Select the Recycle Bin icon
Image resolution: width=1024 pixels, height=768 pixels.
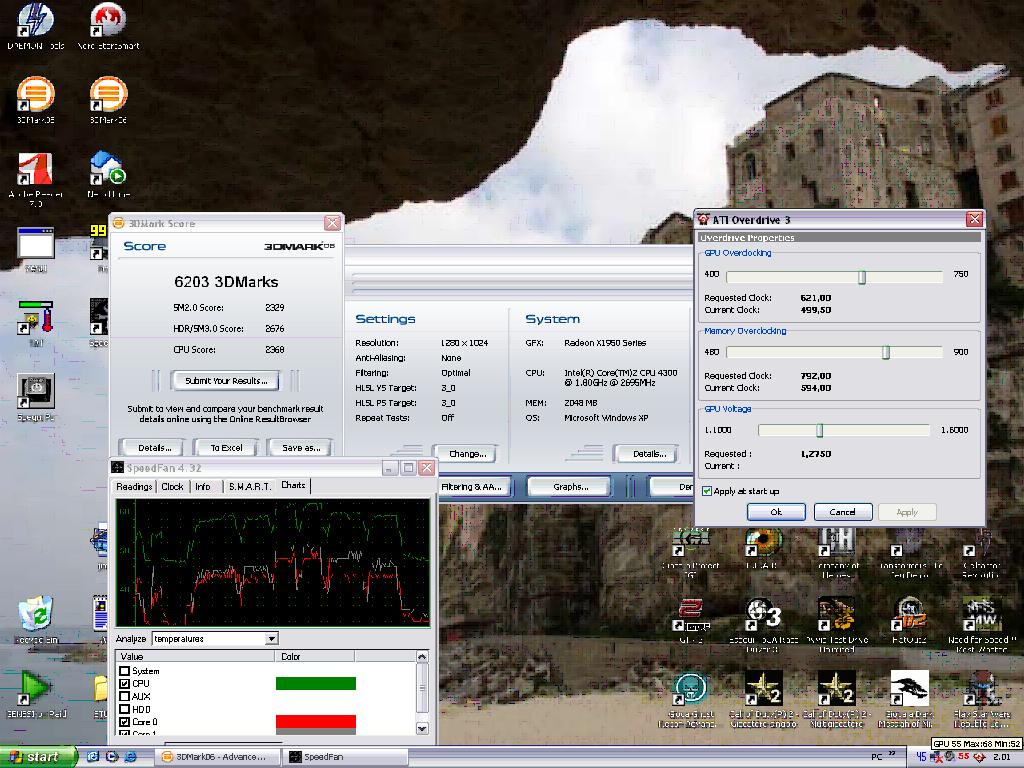35,619
